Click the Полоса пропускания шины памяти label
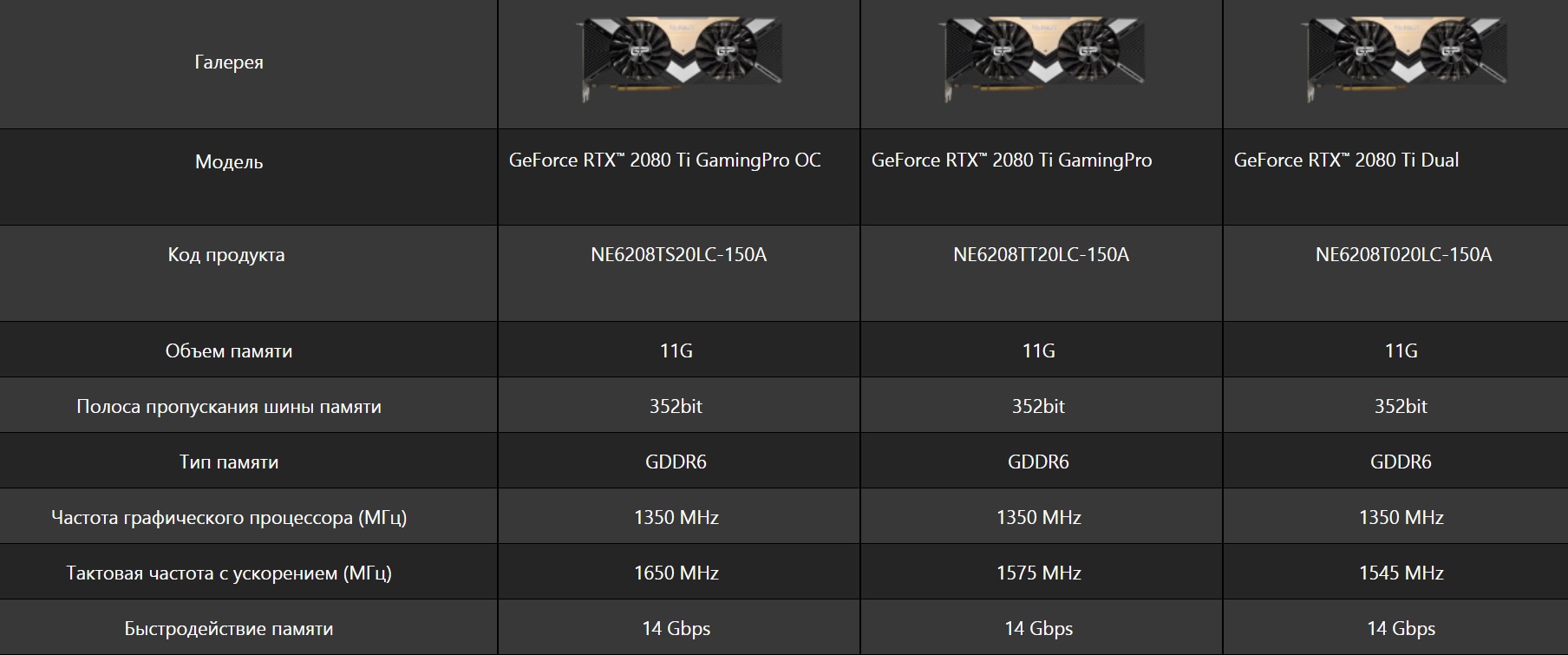 (229, 407)
